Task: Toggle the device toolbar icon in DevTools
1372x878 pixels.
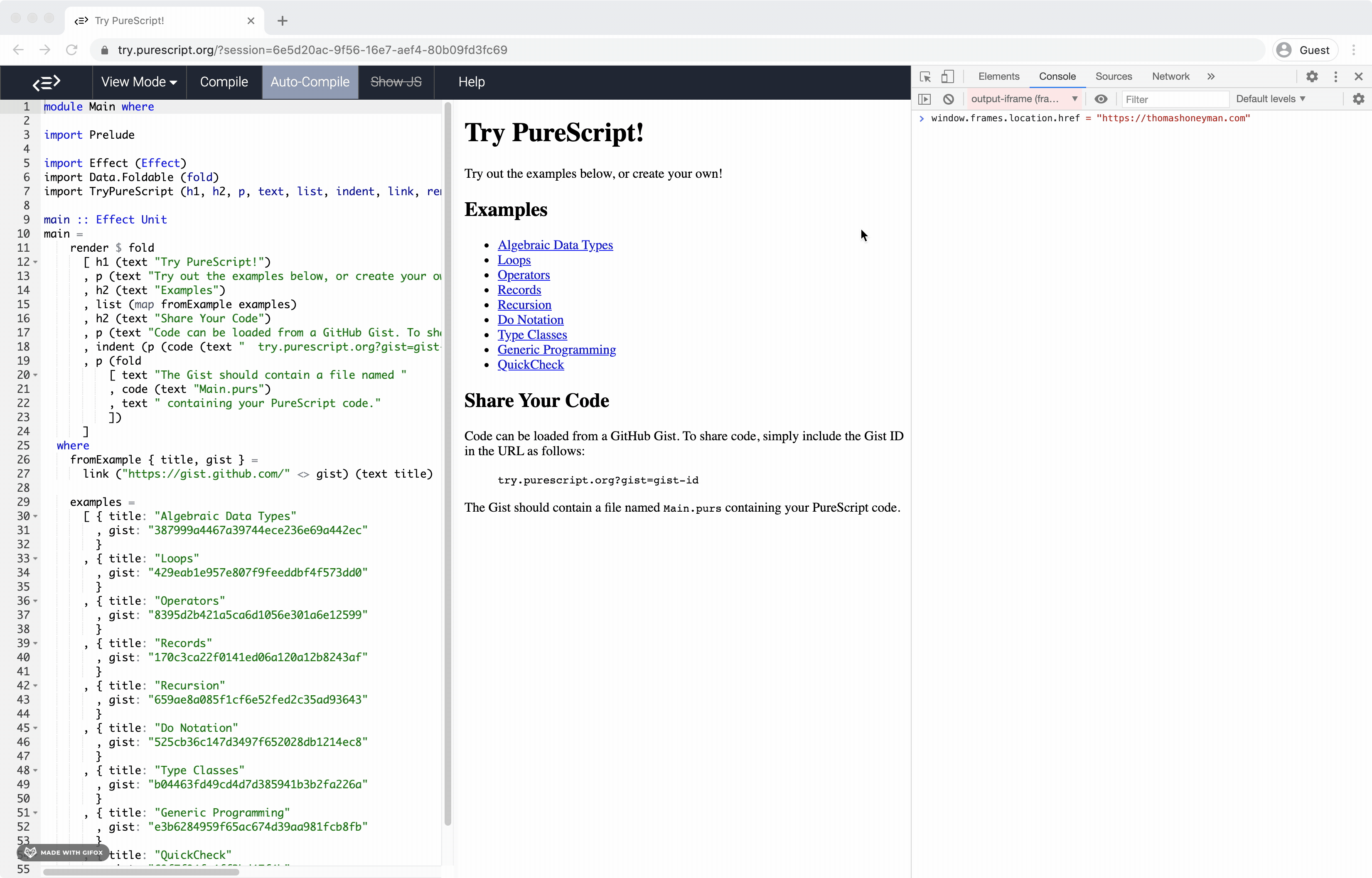Action: (947, 76)
